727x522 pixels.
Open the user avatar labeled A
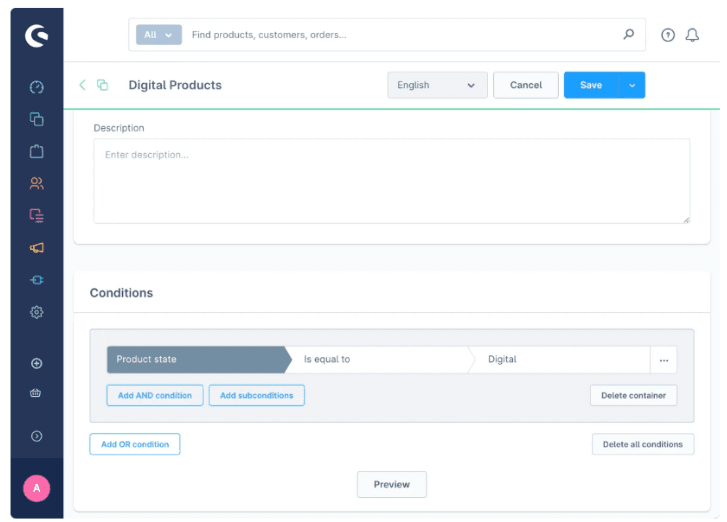37,488
